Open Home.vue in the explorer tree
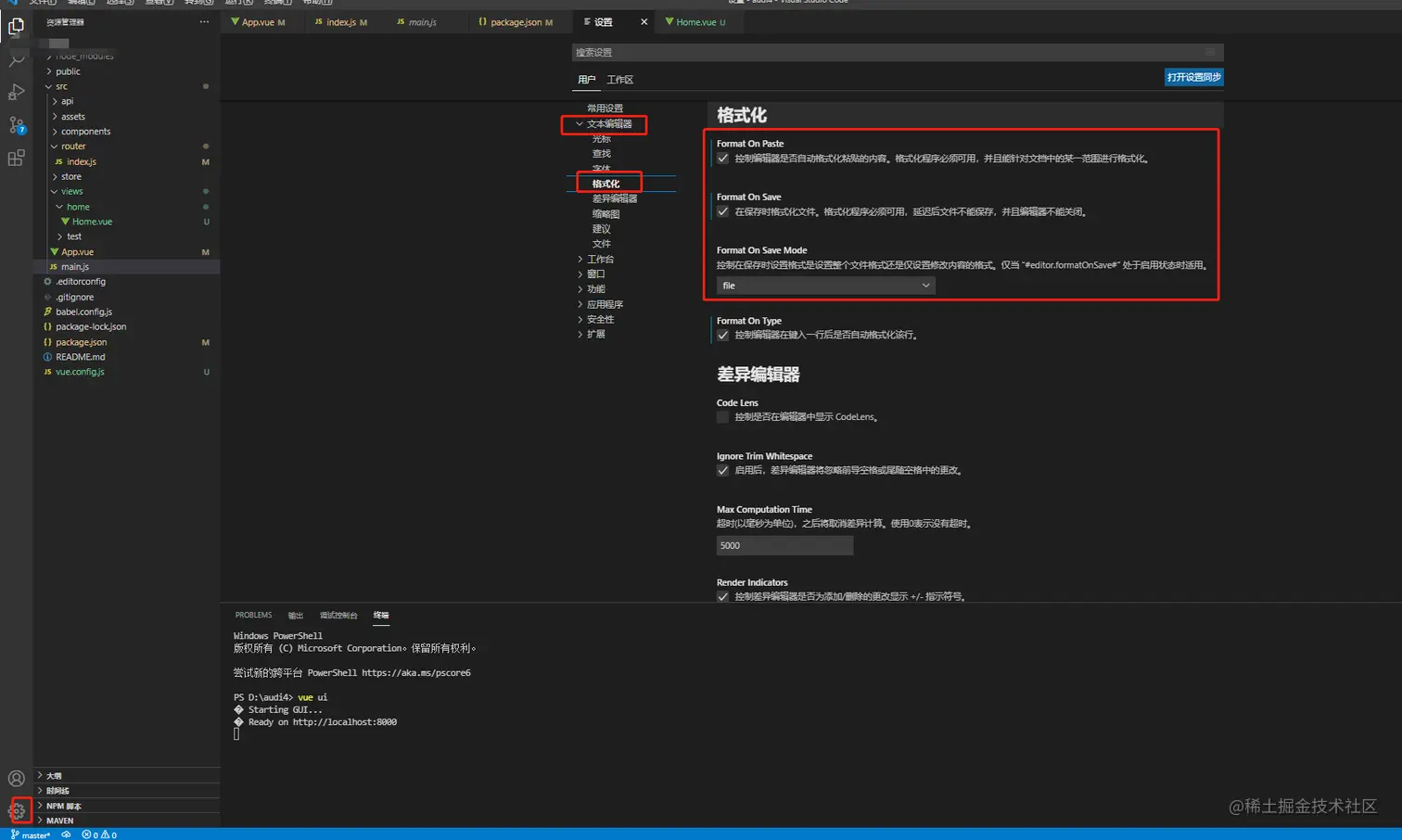 [92, 222]
